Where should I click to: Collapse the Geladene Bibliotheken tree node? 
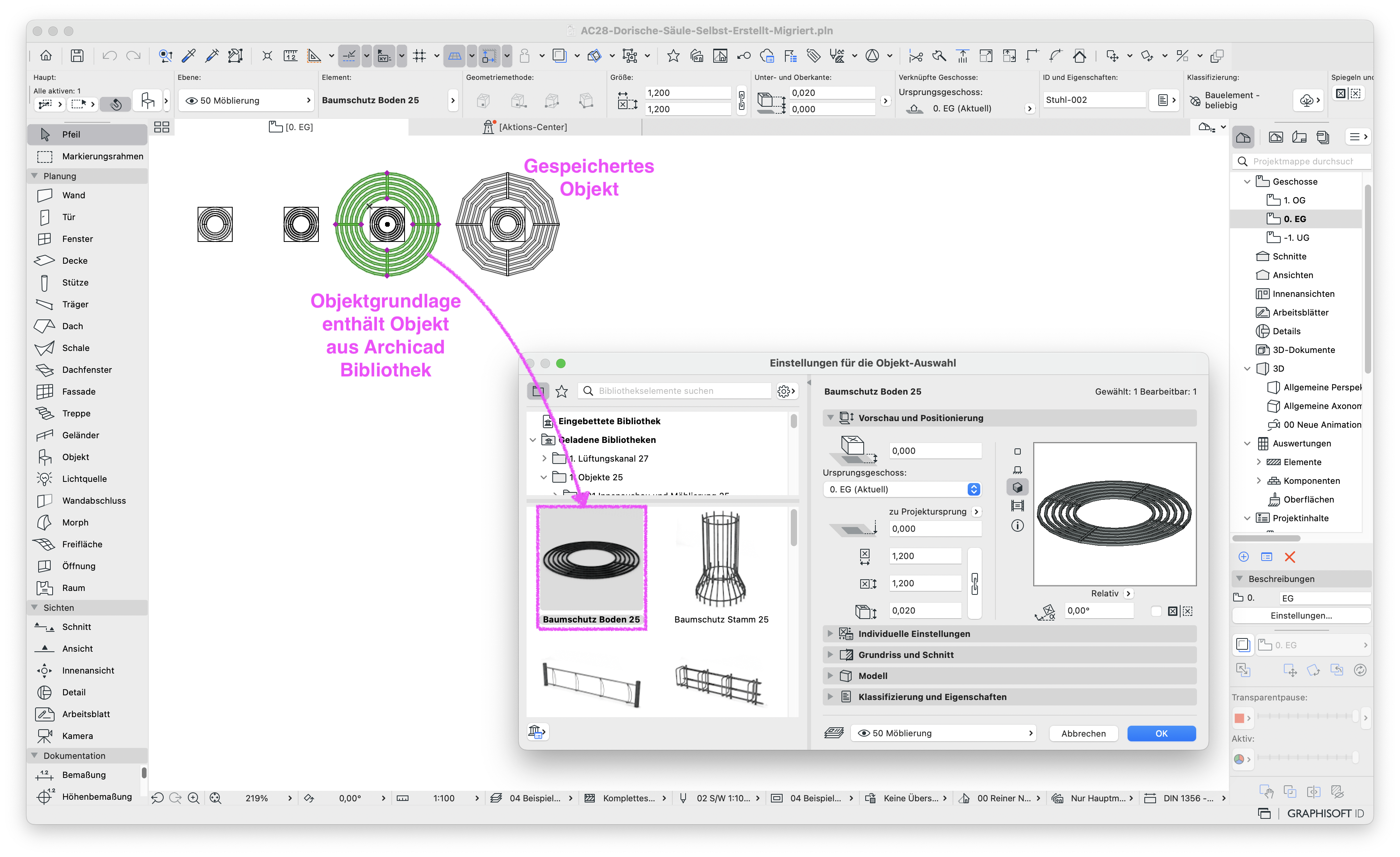coord(533,439)
